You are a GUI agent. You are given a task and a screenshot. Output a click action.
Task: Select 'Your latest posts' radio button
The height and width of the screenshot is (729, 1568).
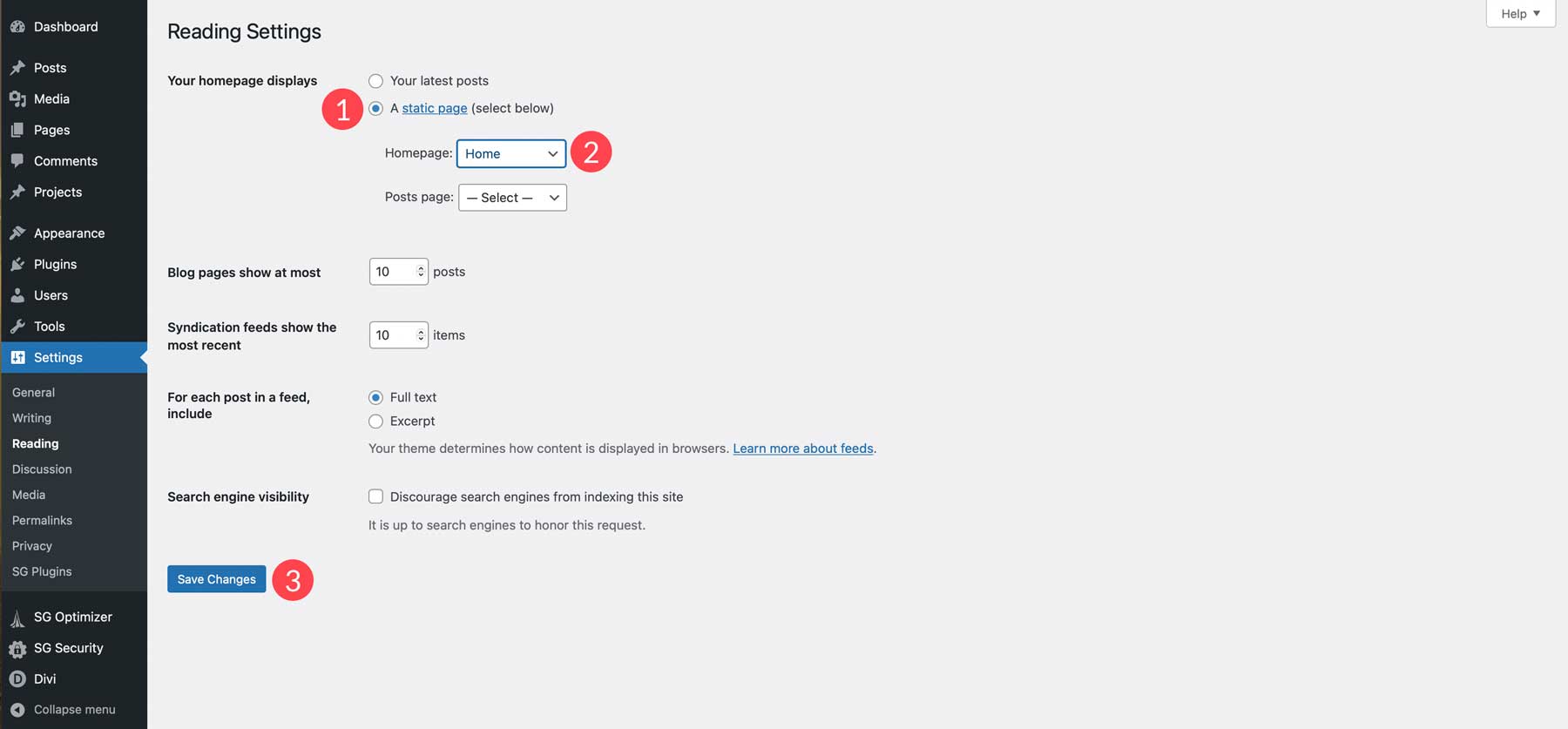tap(375, 81)
